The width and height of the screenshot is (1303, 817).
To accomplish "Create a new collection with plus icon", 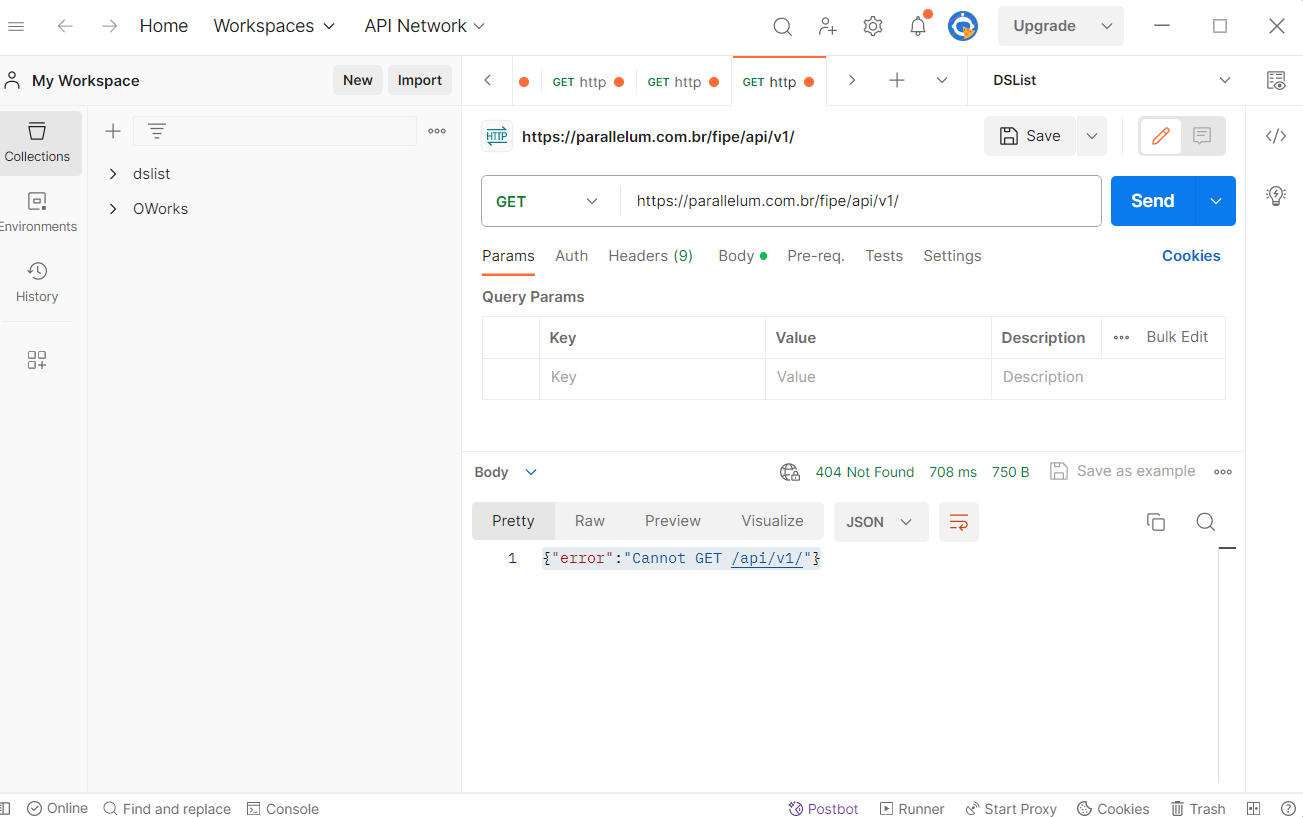I will pyautogui.click(x=113, y=131).
